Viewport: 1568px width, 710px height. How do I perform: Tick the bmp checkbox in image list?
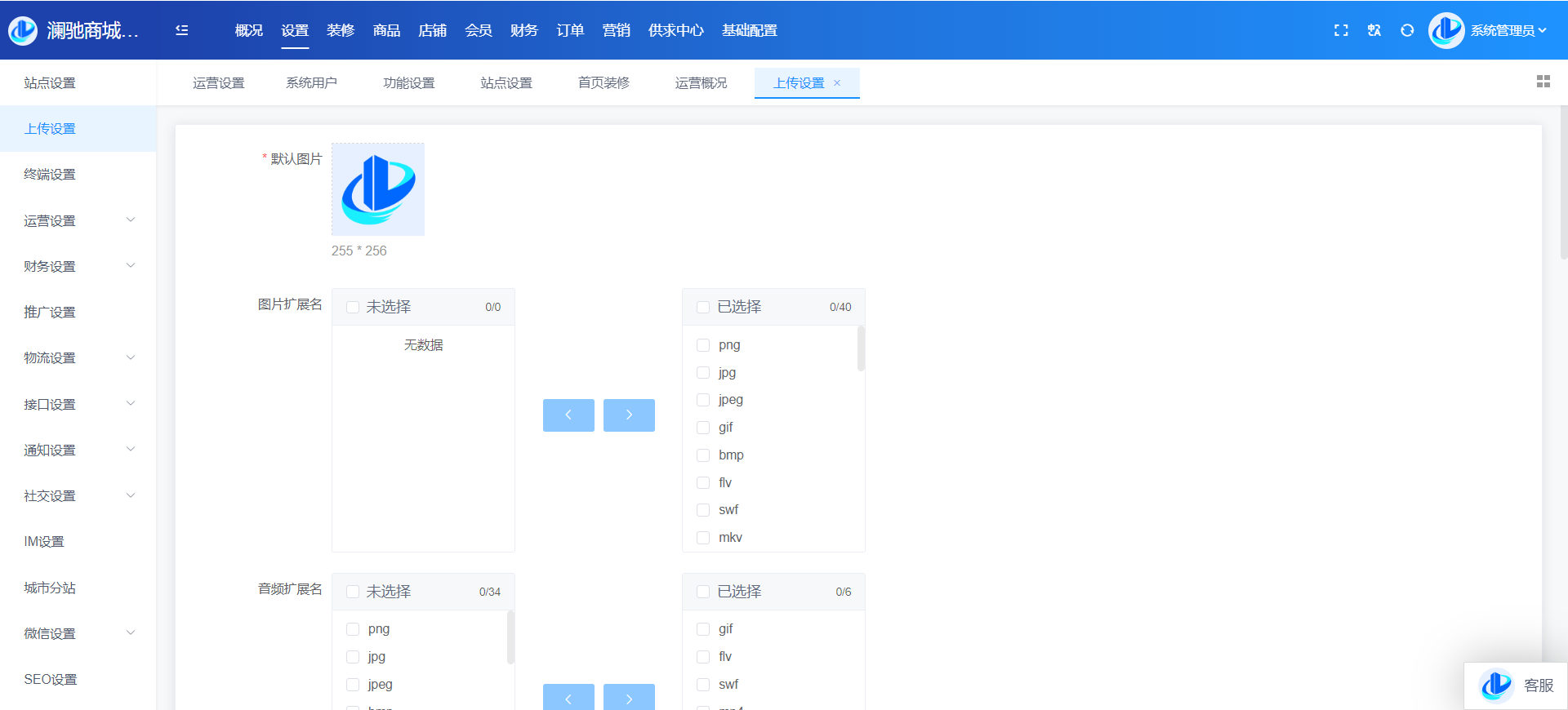point(703,455)
